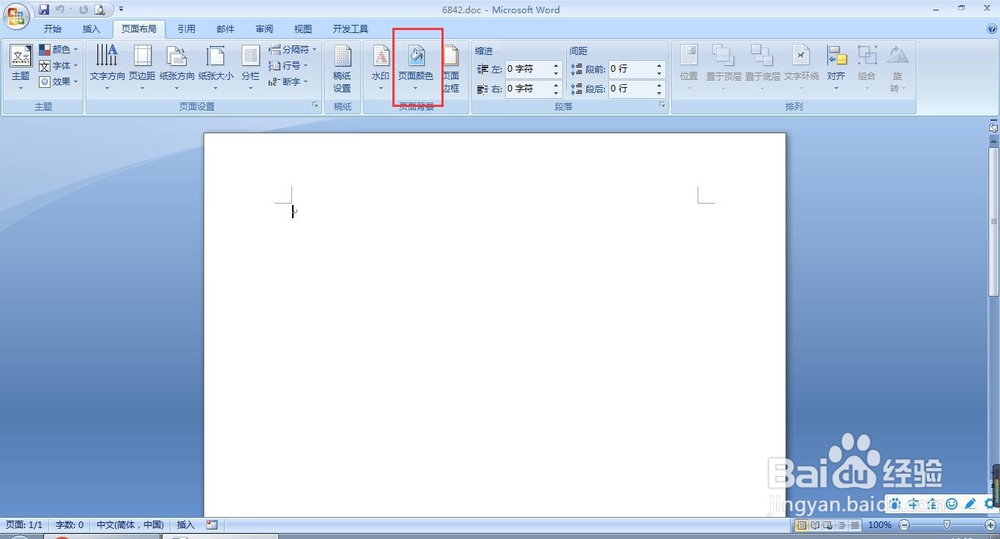Open the 邮件 tab

pos(225,29)
